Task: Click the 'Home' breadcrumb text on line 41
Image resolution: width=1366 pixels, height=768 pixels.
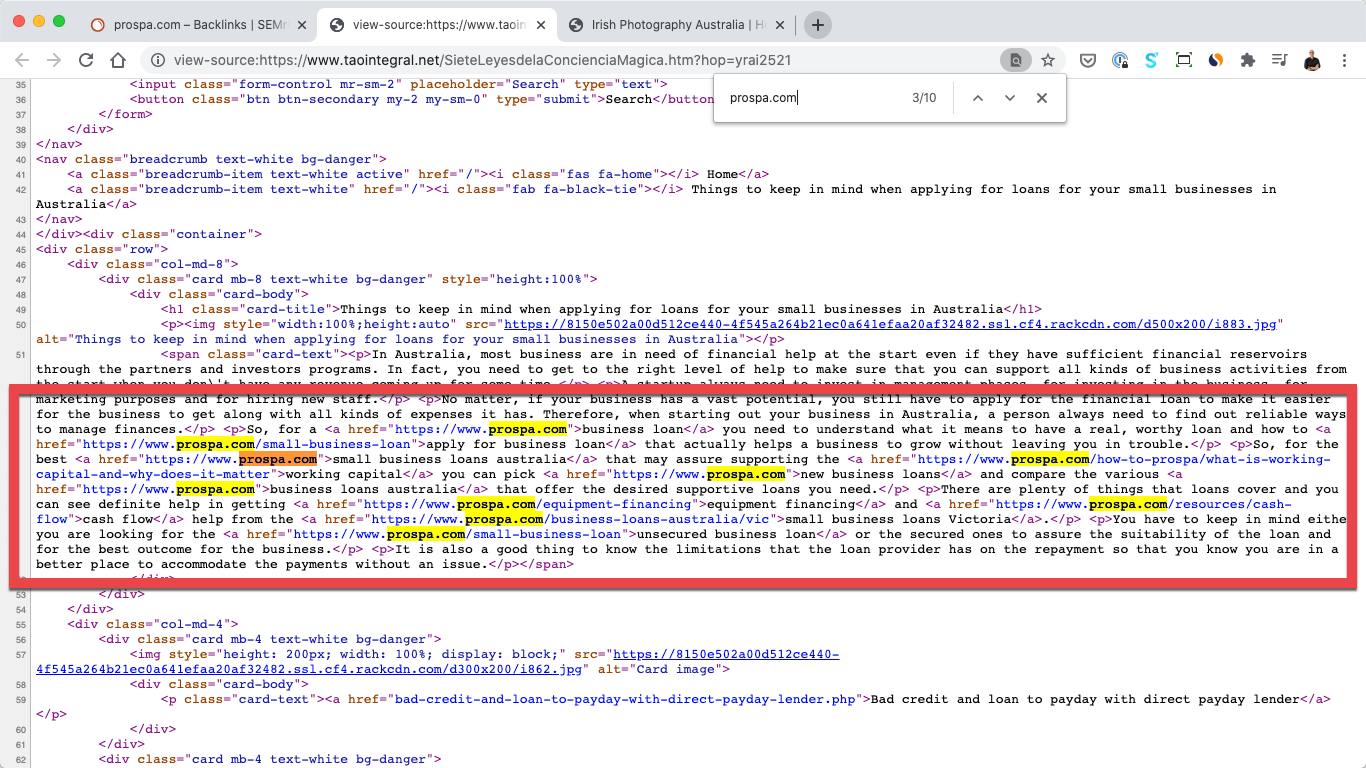Action: pos(722,174)
